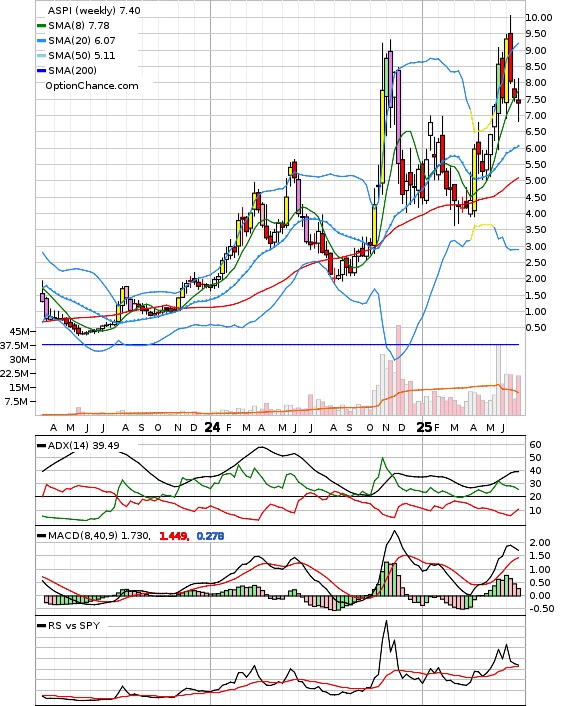This screenshot has width=566, height=706.
Task: Click the green SMA(8) legend swatch
Action: pyautogui.click(x=41, y=26)
